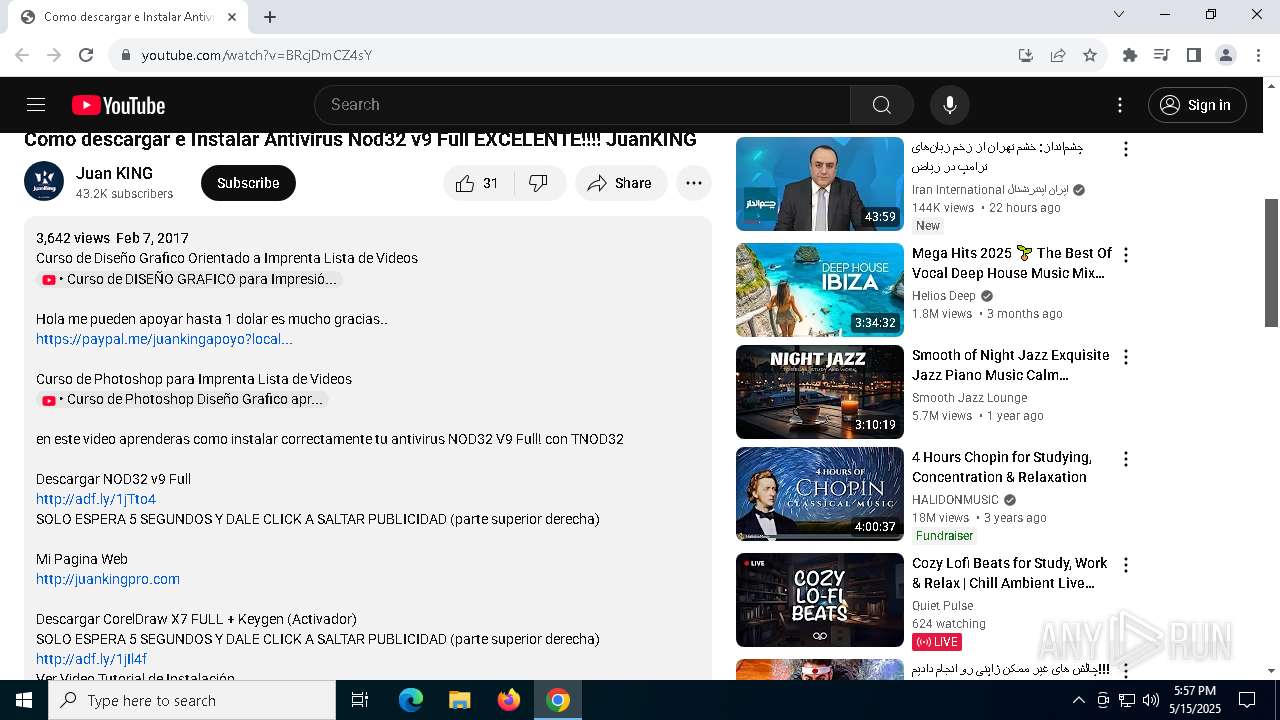Open Helios Deep channel name
Screen dimensions: 1280x720
[x=943, y=296]
